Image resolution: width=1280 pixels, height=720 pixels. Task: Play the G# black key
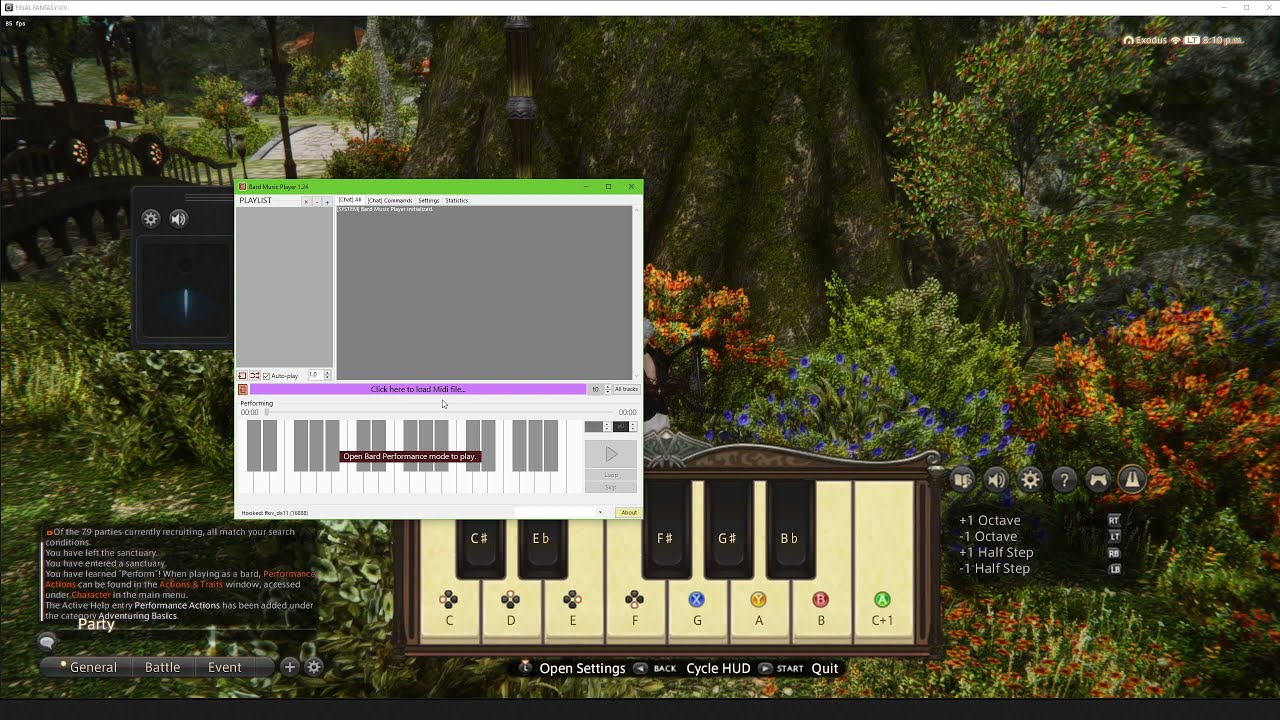click(x=728, y=530)
